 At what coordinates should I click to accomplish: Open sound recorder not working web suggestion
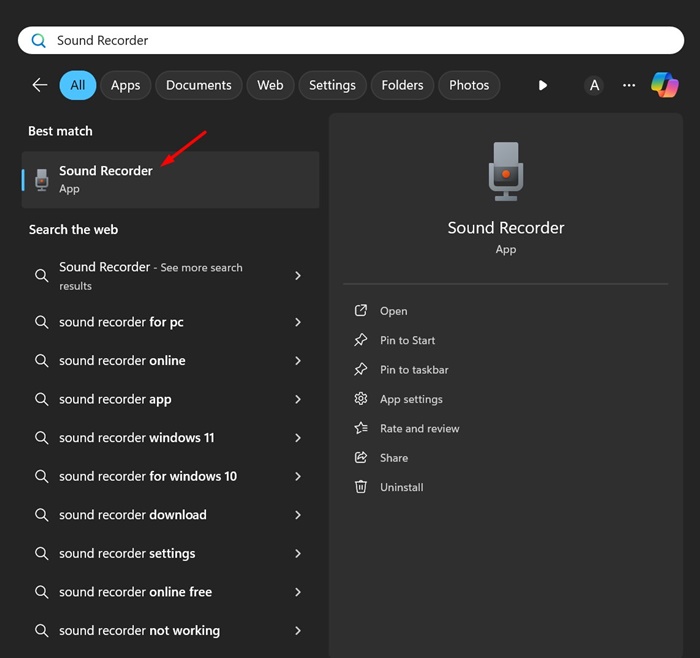tap(167, 630)
